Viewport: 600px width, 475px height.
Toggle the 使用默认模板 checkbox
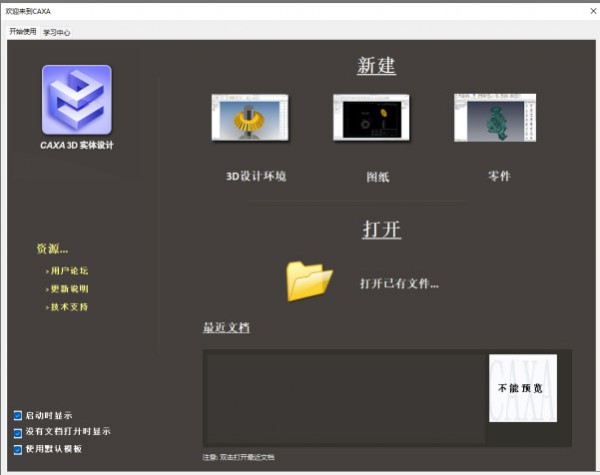point(18,449)
